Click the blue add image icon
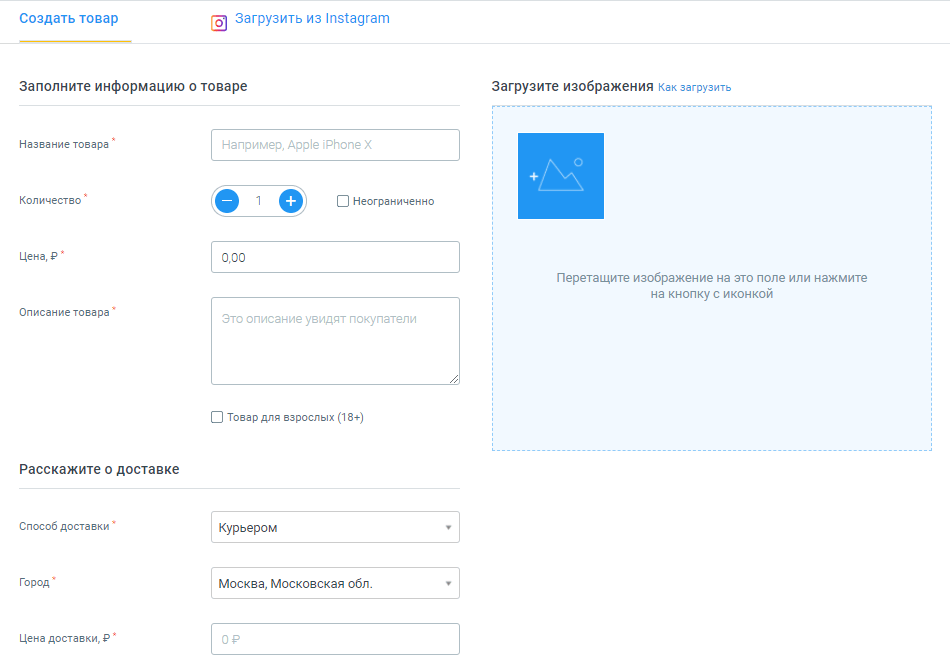Viewport: 950px width, 656px height. [x=560, y=176]
